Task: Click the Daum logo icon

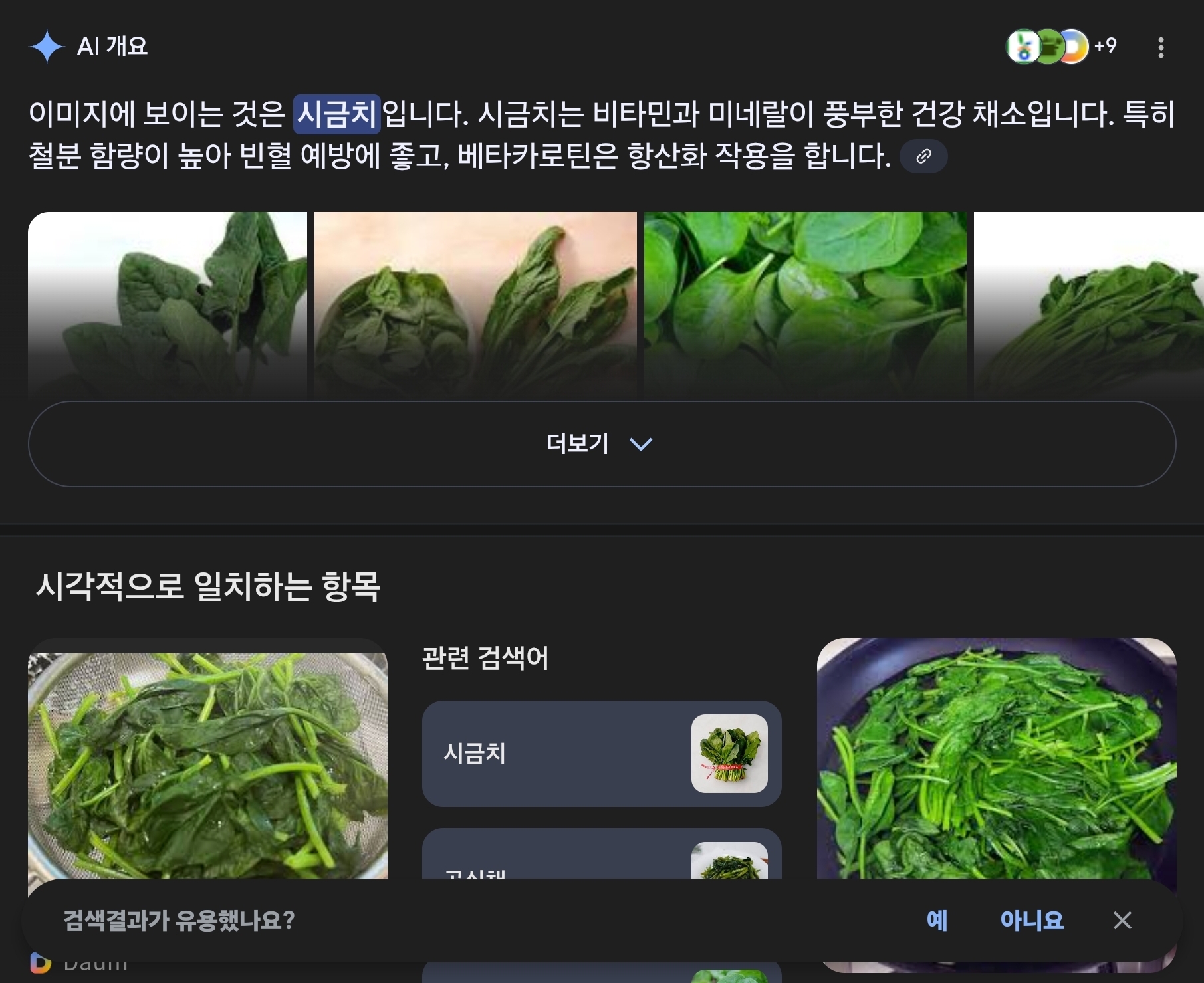Action: pyautogui.click(x=40, y=964)
